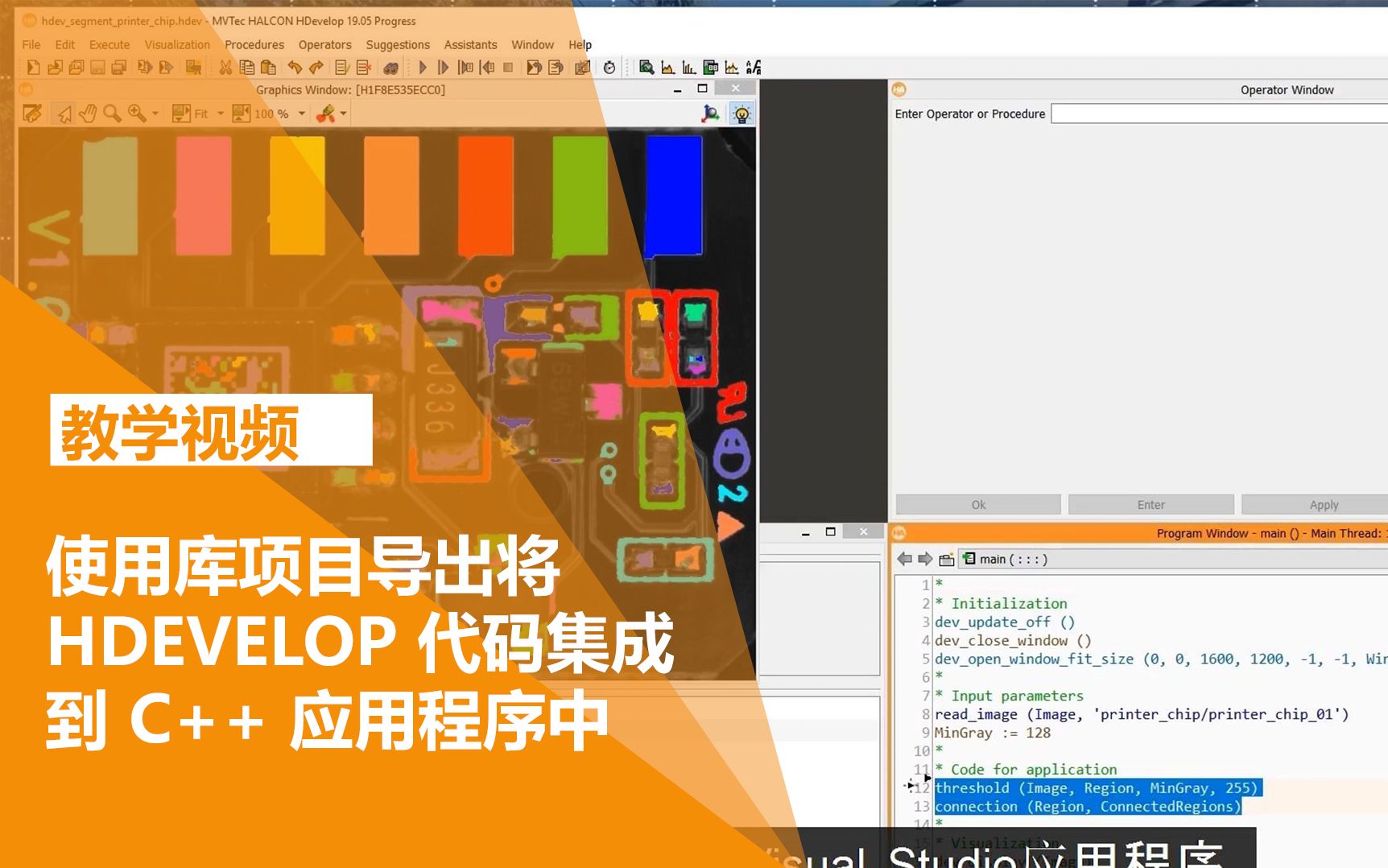1388x868 pixels.
Task: Select the pan Hand tool in Graphics Window
Action: pos(88,114)
